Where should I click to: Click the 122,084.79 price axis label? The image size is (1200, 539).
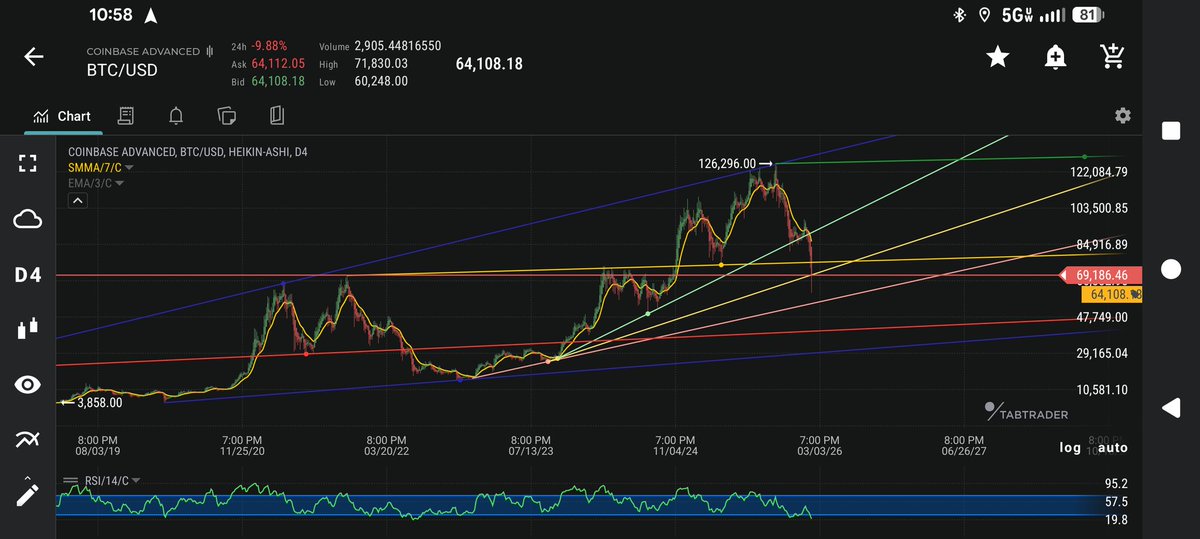1099,172
